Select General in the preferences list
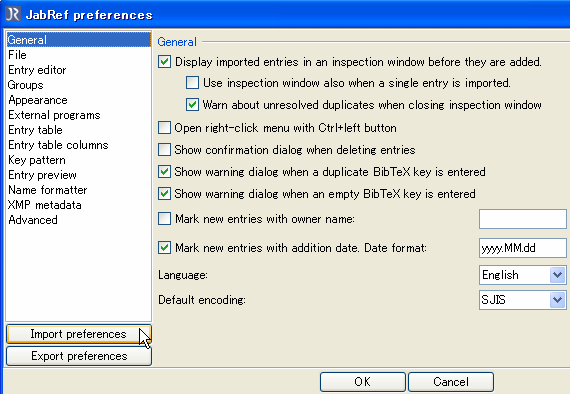The image size is (570, 394). click(x=79, y=40)
